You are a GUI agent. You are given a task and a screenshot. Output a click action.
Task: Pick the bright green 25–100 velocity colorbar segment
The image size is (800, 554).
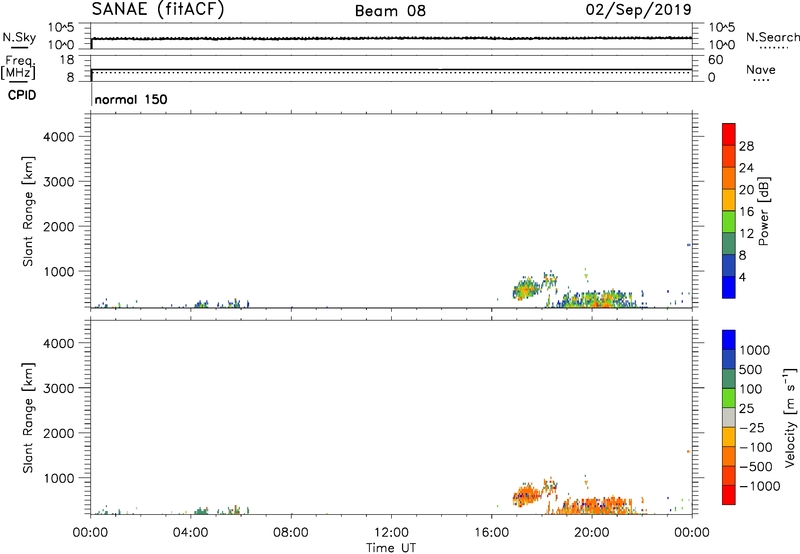coord(729,398)
